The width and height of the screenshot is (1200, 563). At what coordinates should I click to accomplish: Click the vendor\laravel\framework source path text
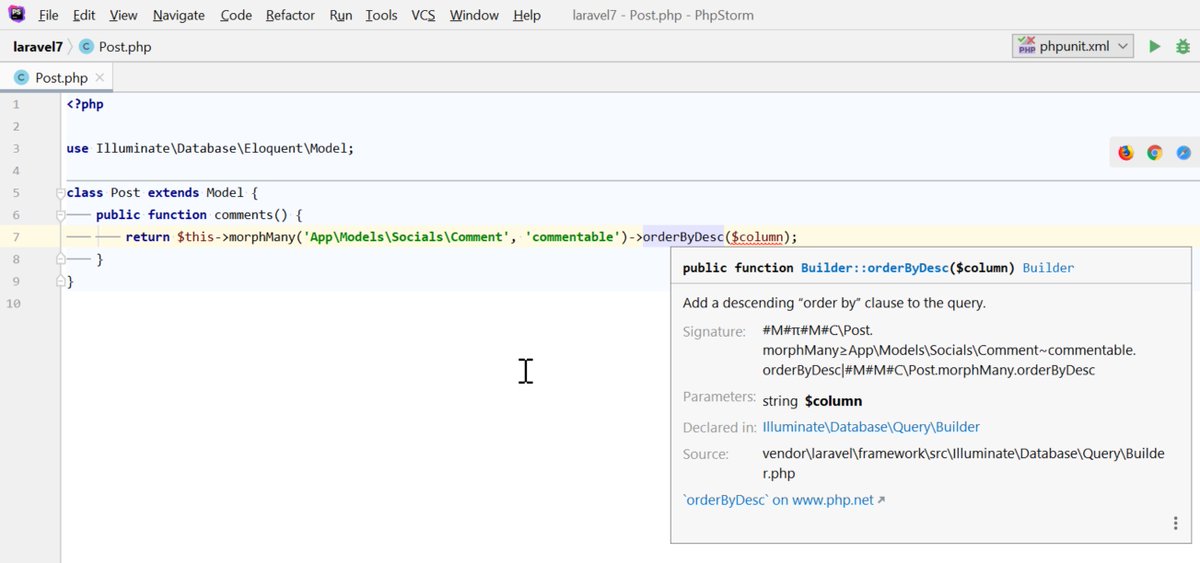tap(963, 463)
